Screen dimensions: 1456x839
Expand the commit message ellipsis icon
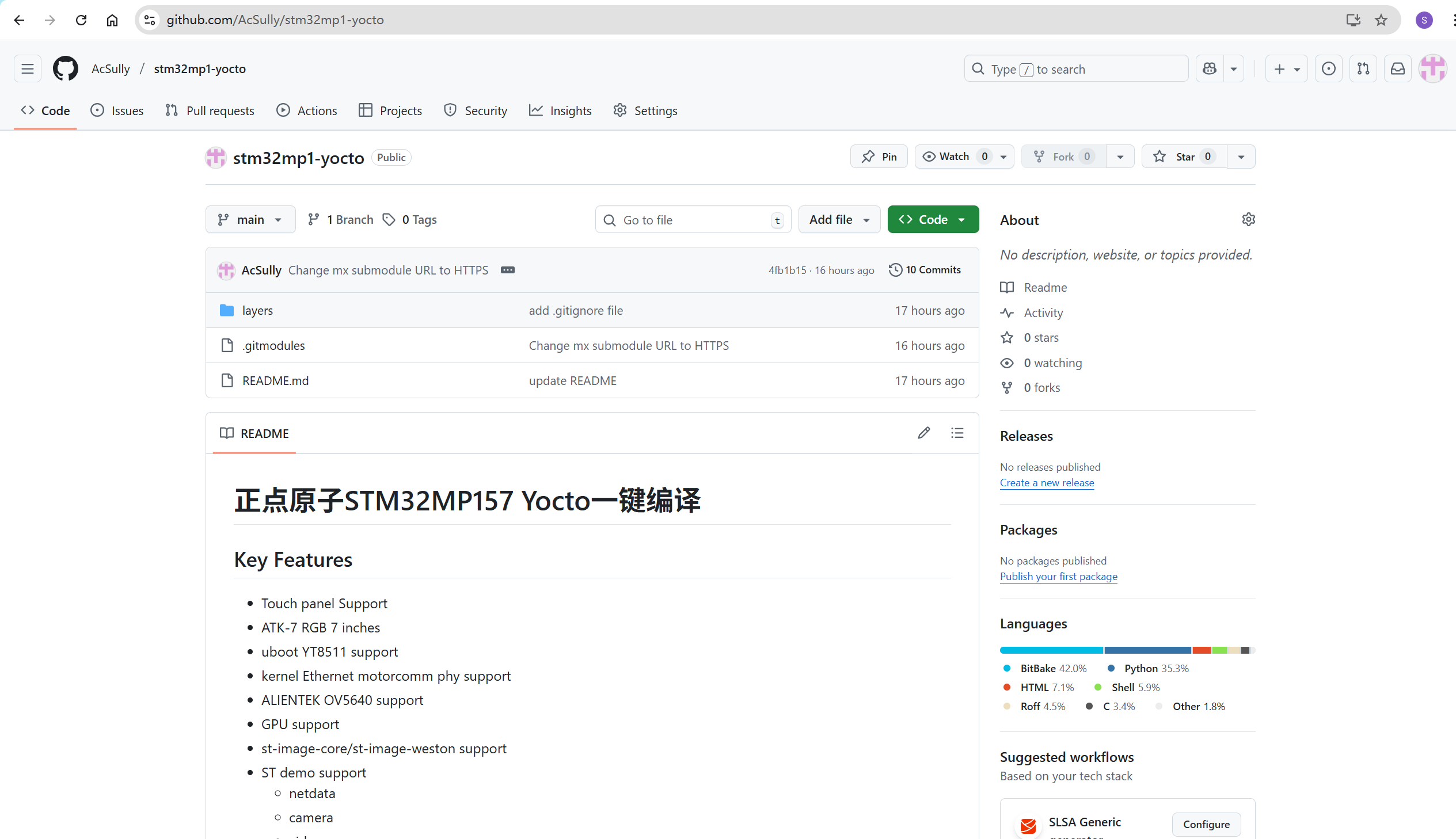[x=508, y=270]
